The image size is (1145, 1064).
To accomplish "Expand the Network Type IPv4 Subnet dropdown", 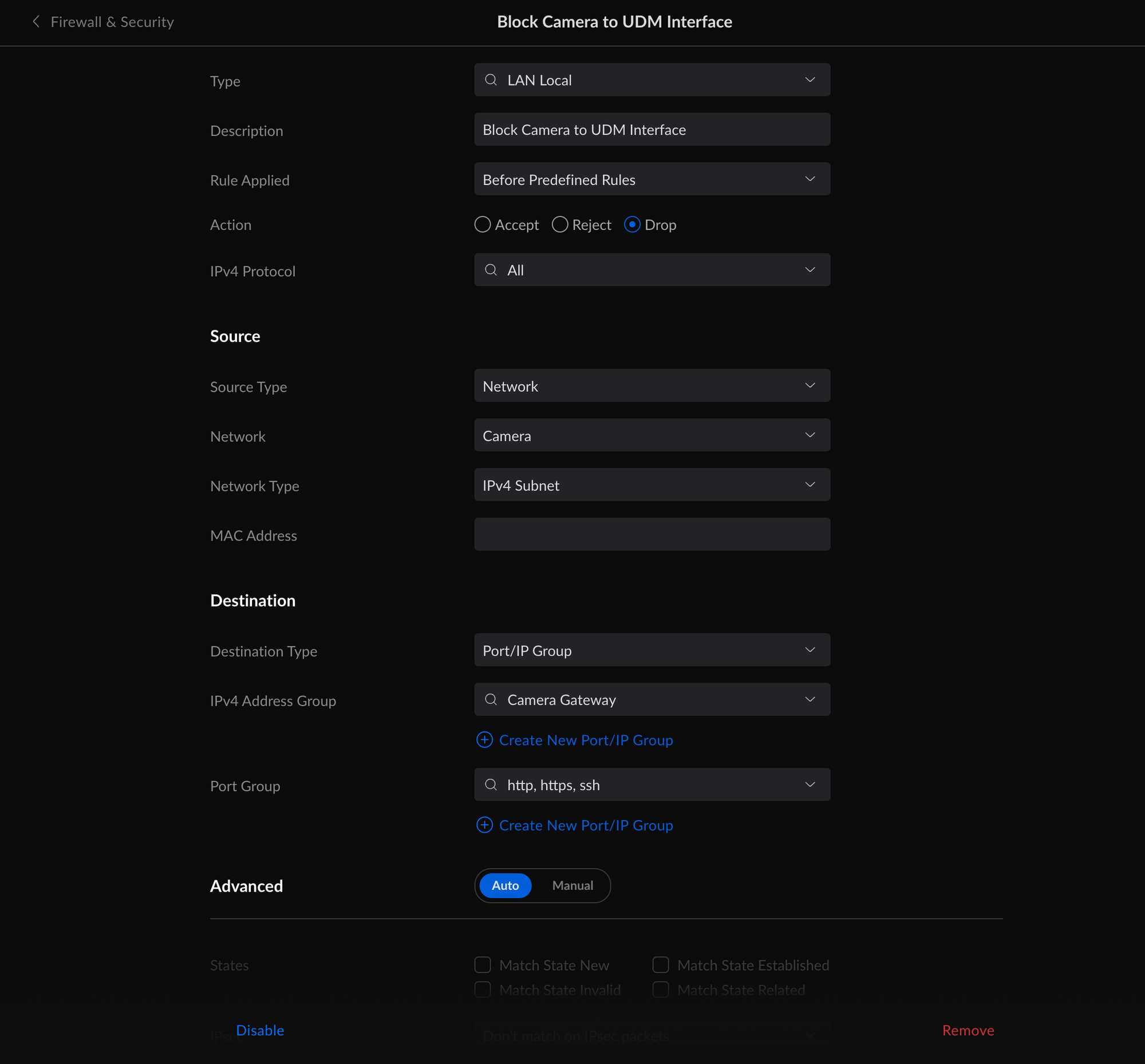I will coord(652,485).
